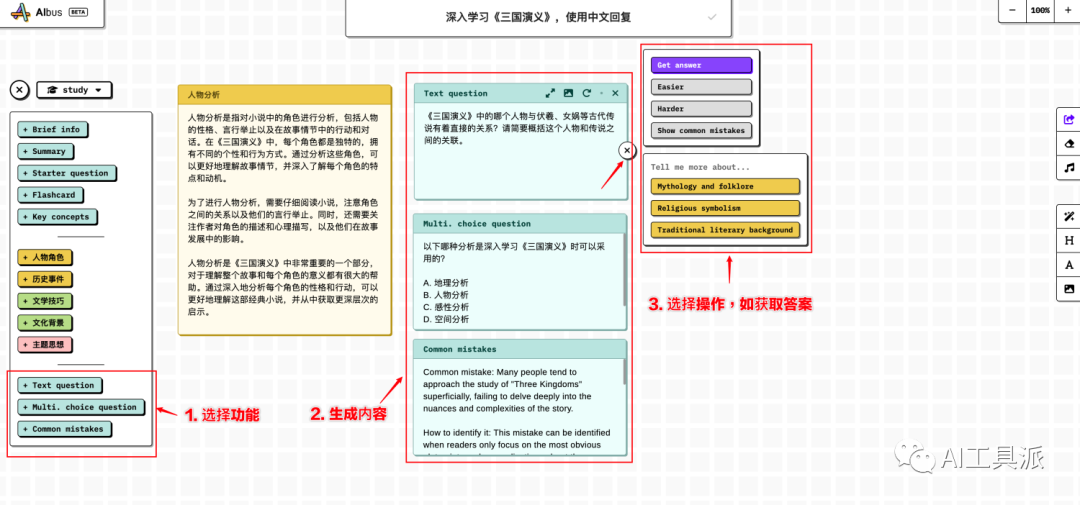Zoom in the canvas
1080x505 pixels.
[x=1068, y=10]
